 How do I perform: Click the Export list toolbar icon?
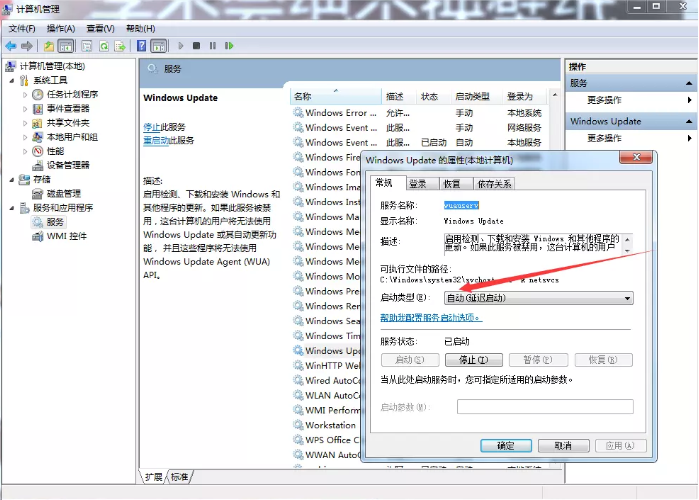(x=120, y=46)
